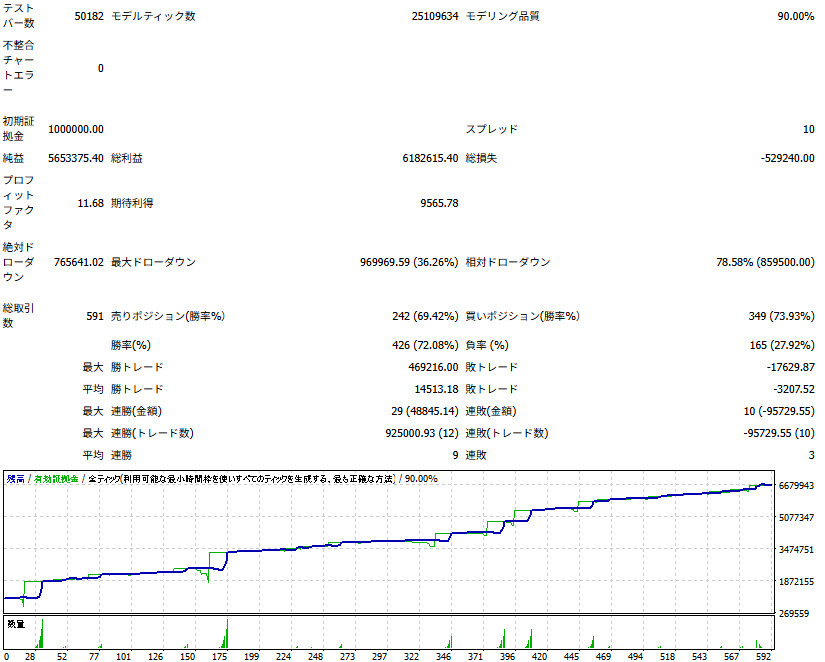Select the largest loss trade -17629.87
This screenshot has height=662, width=825.
click(x=790, y=367)
